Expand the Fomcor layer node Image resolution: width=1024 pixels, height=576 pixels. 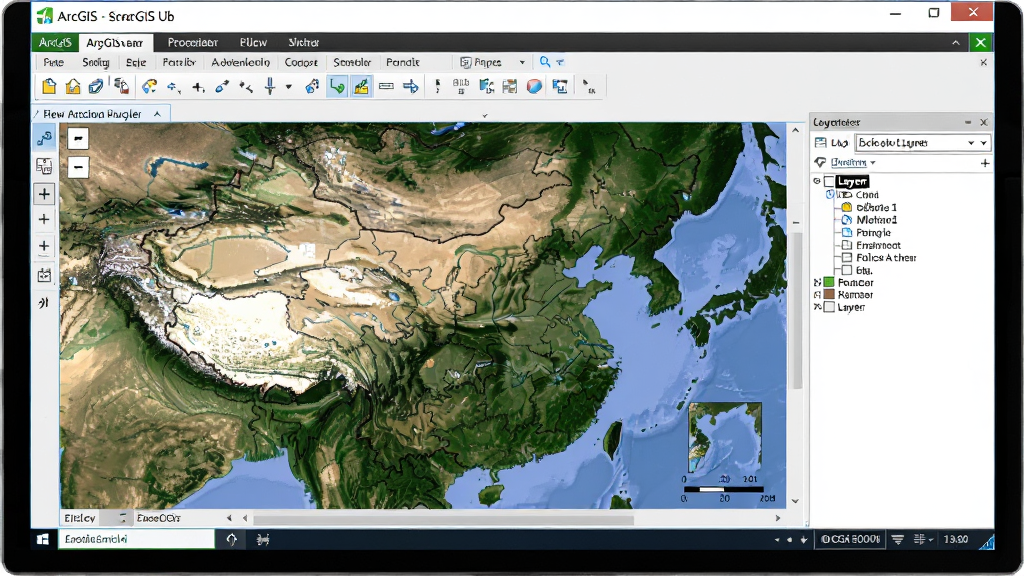(817, 282)
